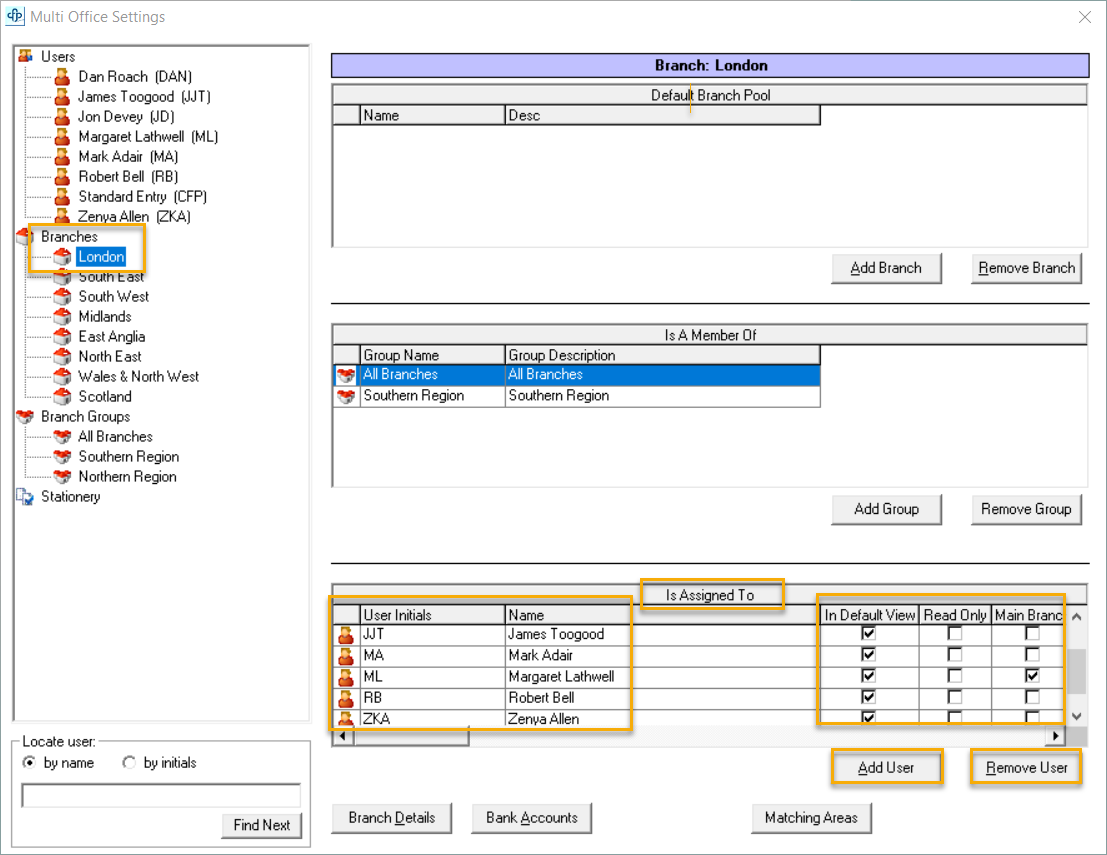The image size is (1107, 855).
Task: Select the East Anglia branch icon
Action: click(62, 336)
